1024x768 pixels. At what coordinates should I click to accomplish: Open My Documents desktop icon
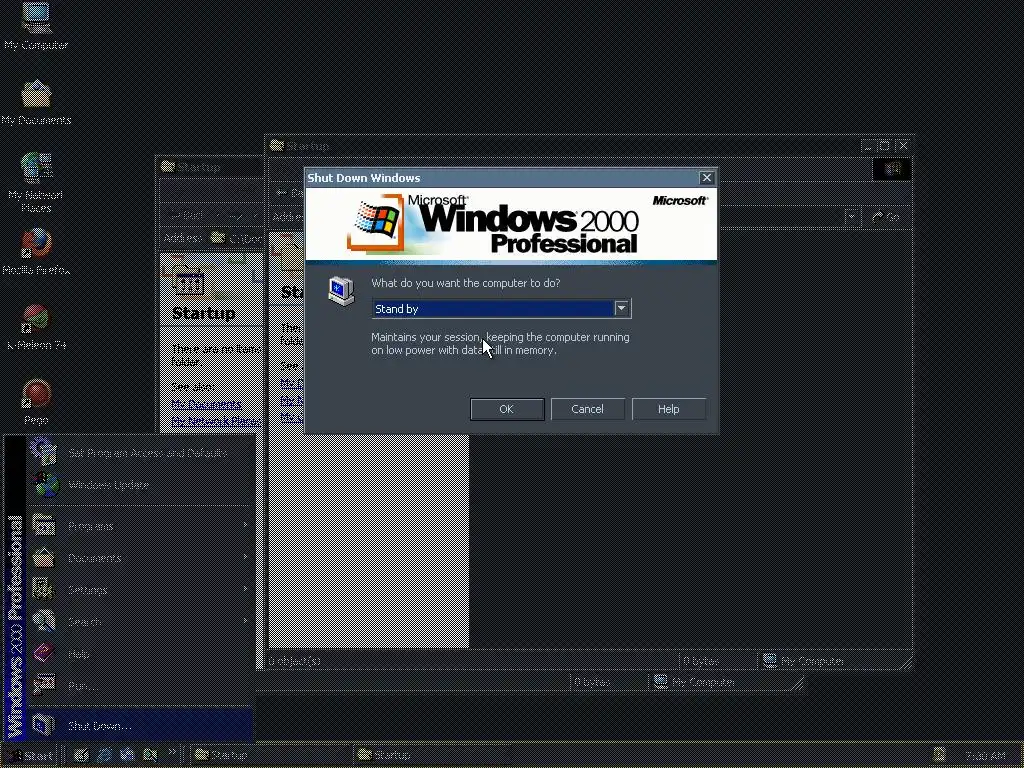point(36,101)
